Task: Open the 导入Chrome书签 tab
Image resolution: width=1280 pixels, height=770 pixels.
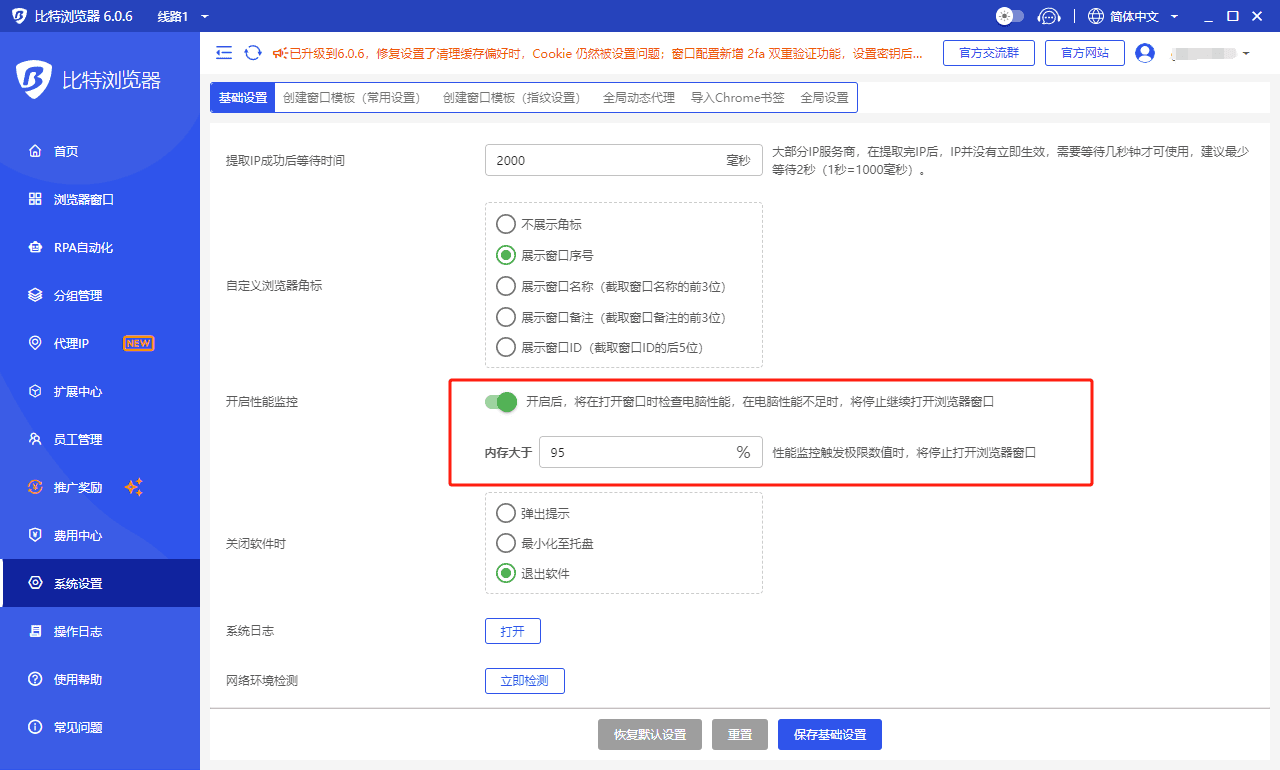Action: [738, 98]
